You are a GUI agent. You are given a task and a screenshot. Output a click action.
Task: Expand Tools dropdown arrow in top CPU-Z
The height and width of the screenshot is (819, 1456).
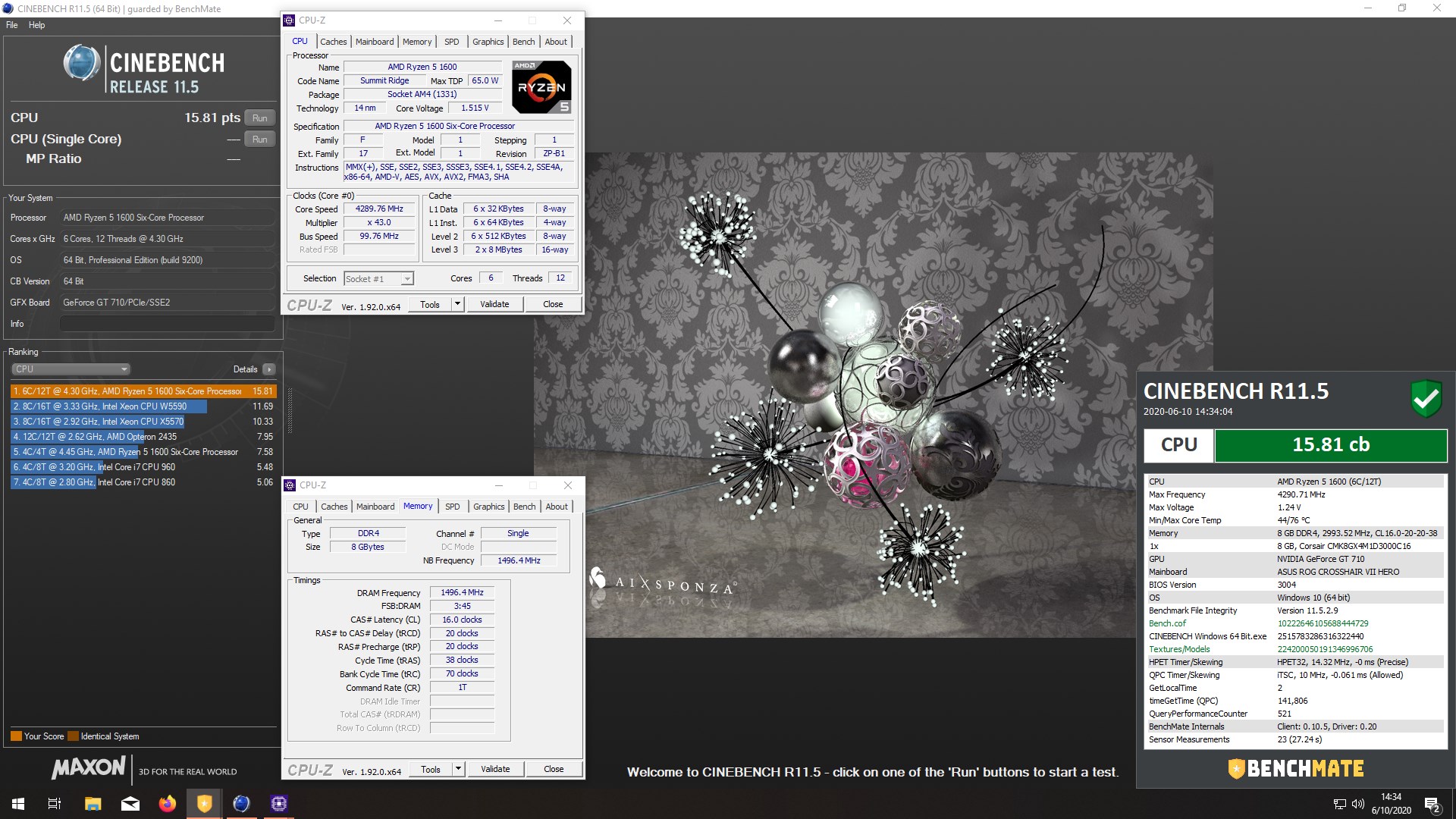pyautogui.click(x=457, y=304)
